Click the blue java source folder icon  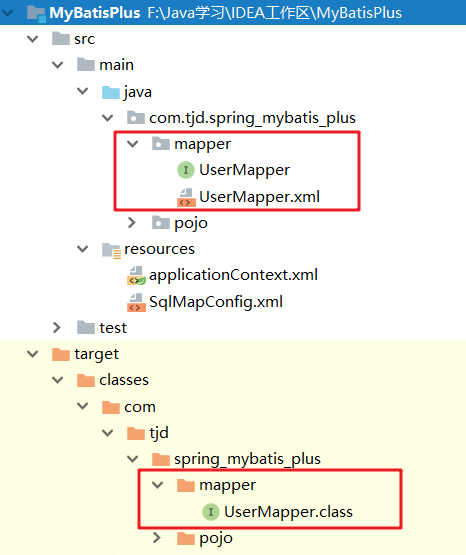[111, 92]
